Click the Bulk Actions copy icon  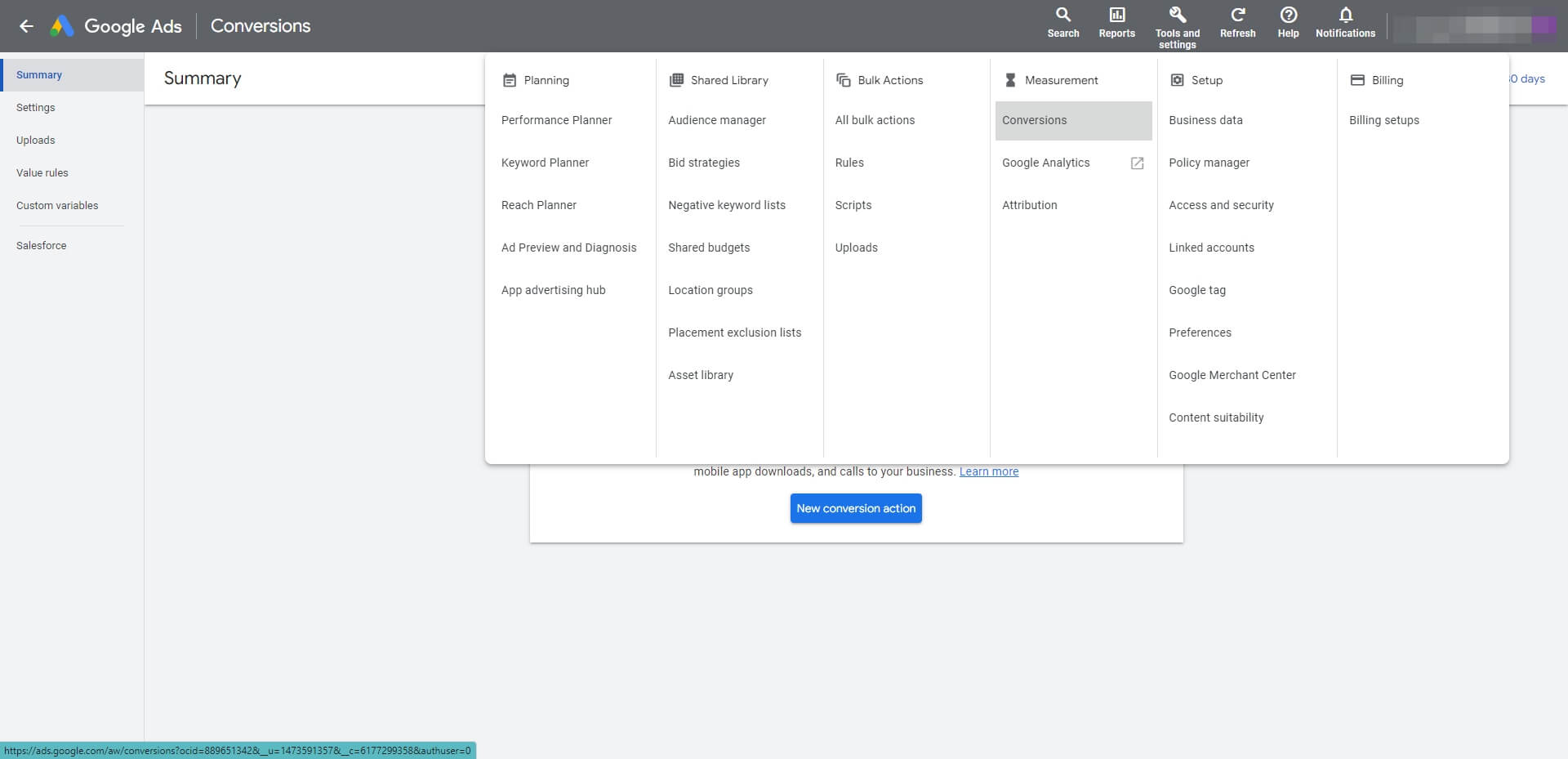point(844,80)
